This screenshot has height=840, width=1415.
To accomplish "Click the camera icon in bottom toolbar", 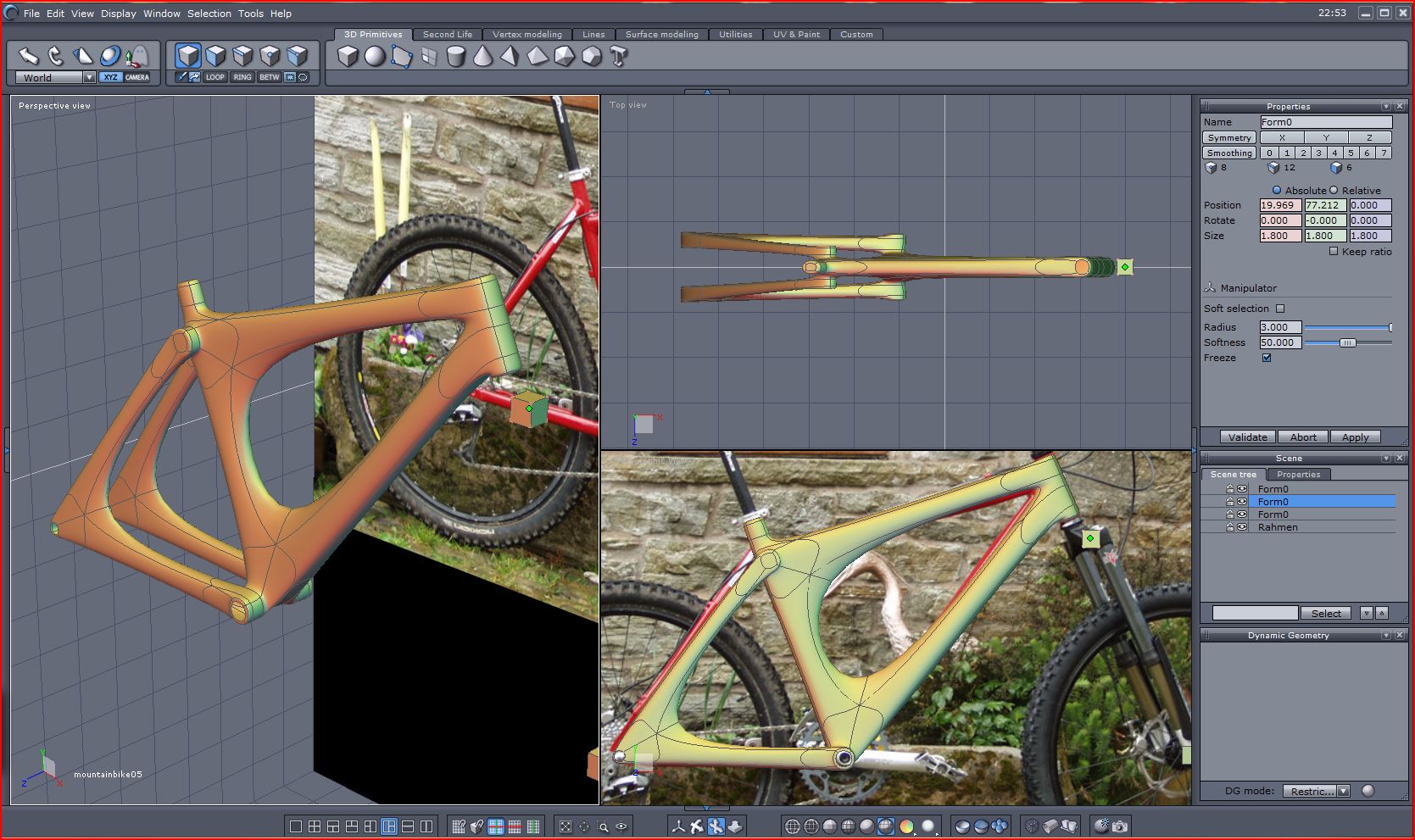I will click(1120, 826).
